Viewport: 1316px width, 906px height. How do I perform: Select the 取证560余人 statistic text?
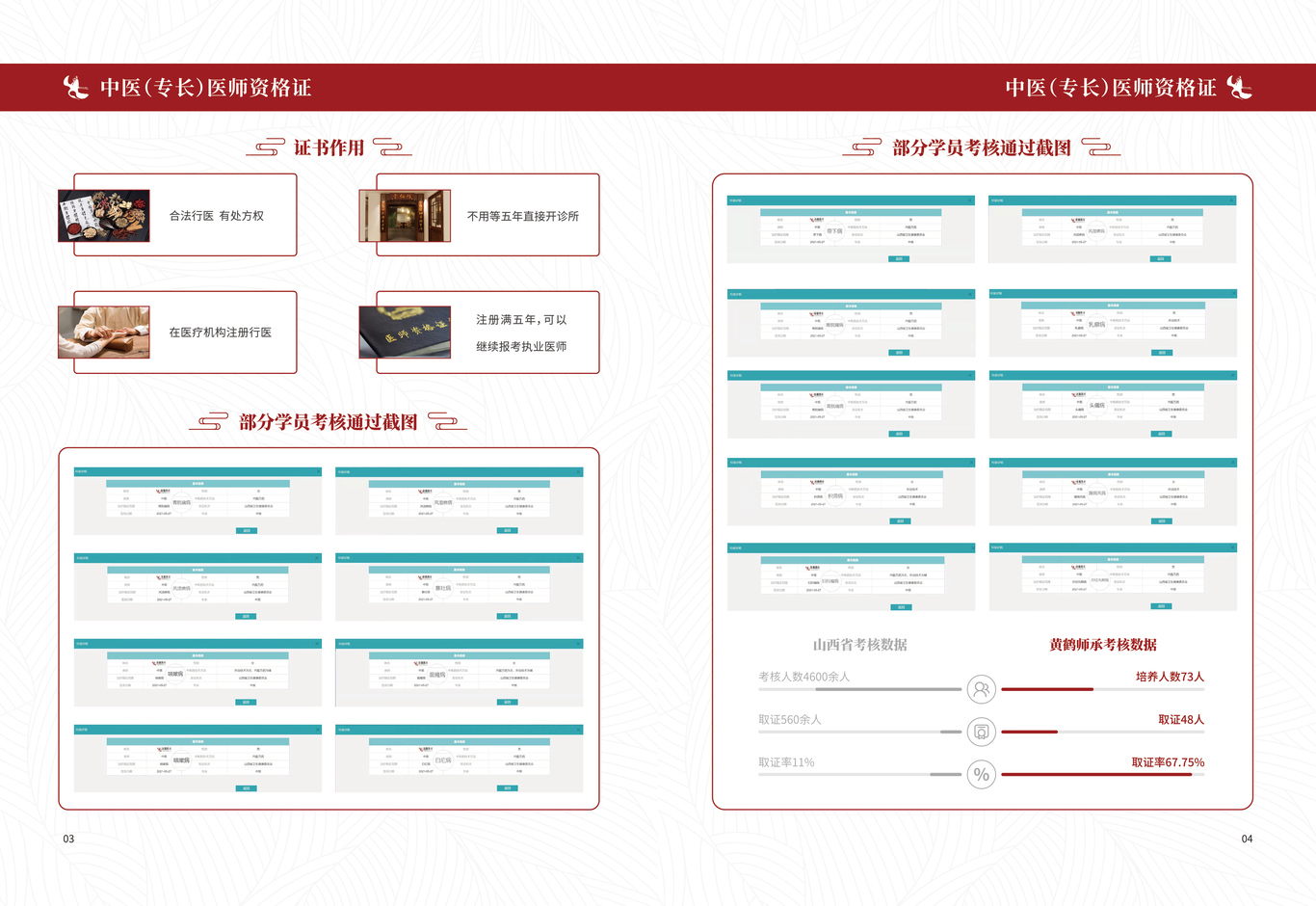790,720
